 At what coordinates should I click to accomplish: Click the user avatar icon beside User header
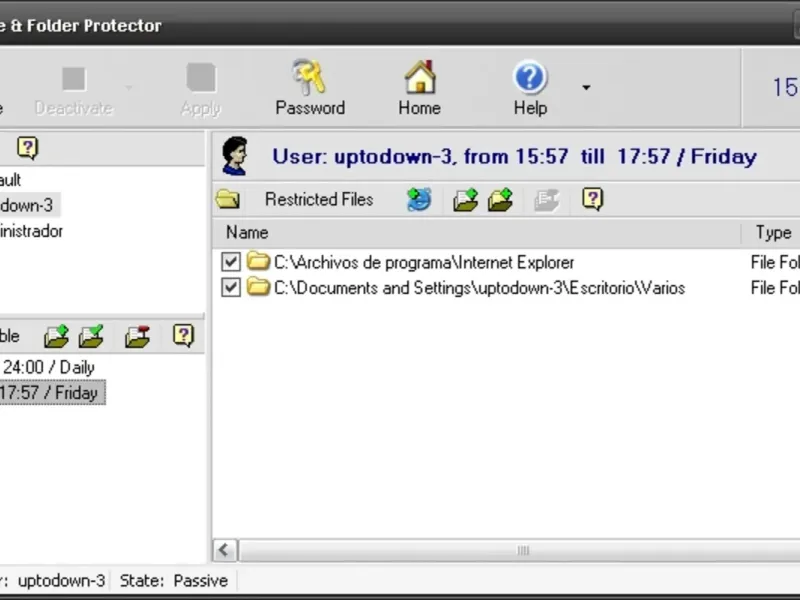tap(235, 156)
